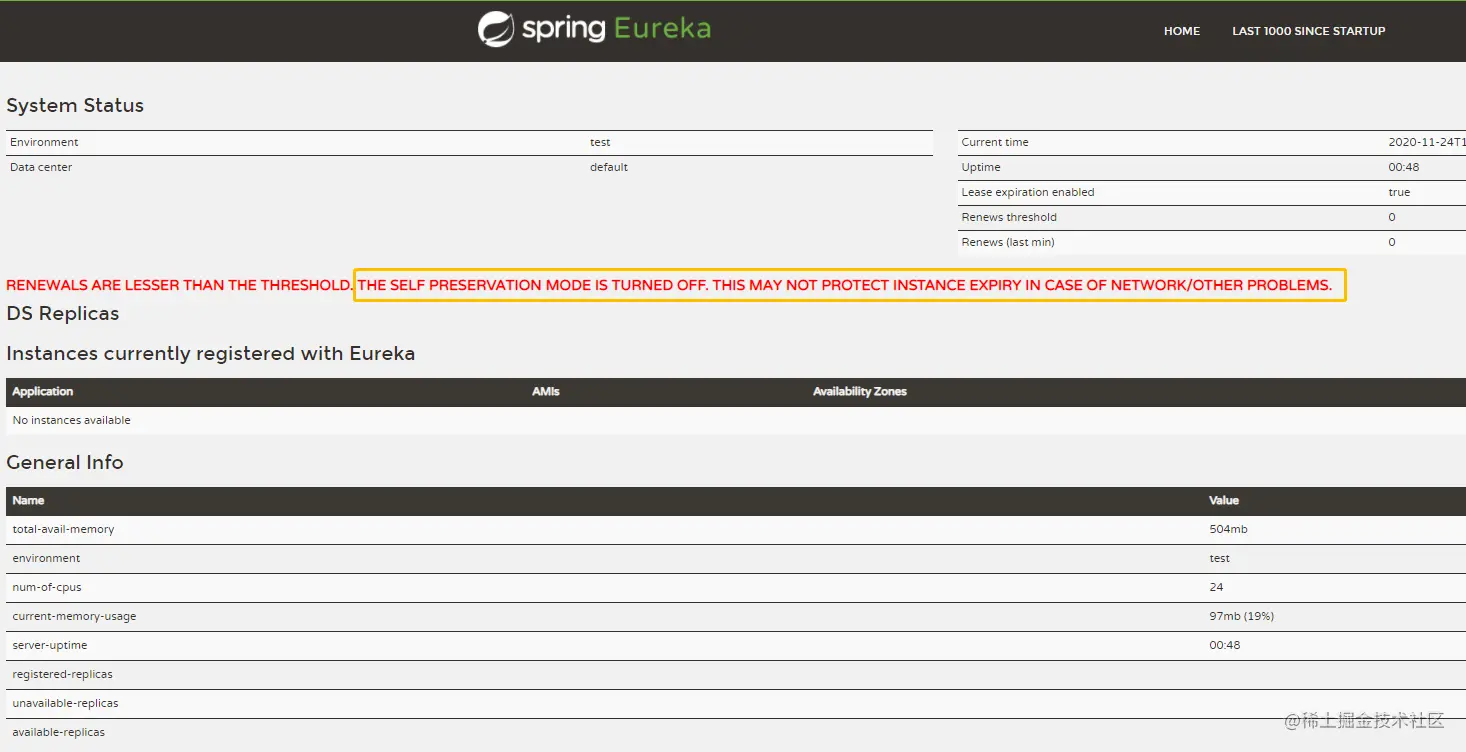Image resolution: width=1466 pixels, height=752 pixels.
Task: Select the total-avail-memory row name
Action: 63,530
